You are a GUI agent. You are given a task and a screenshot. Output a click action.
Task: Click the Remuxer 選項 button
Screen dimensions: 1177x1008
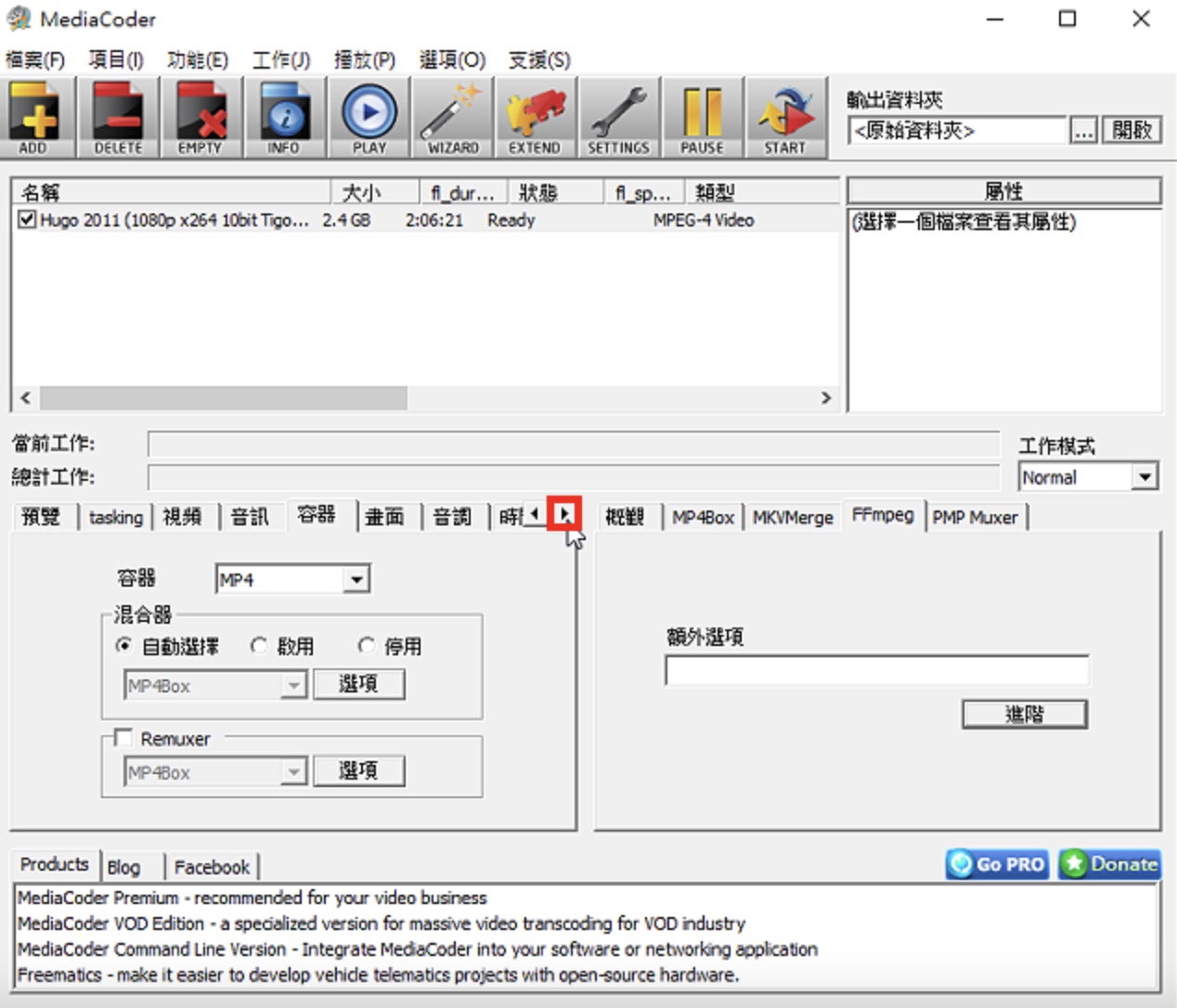coord(358,771)
